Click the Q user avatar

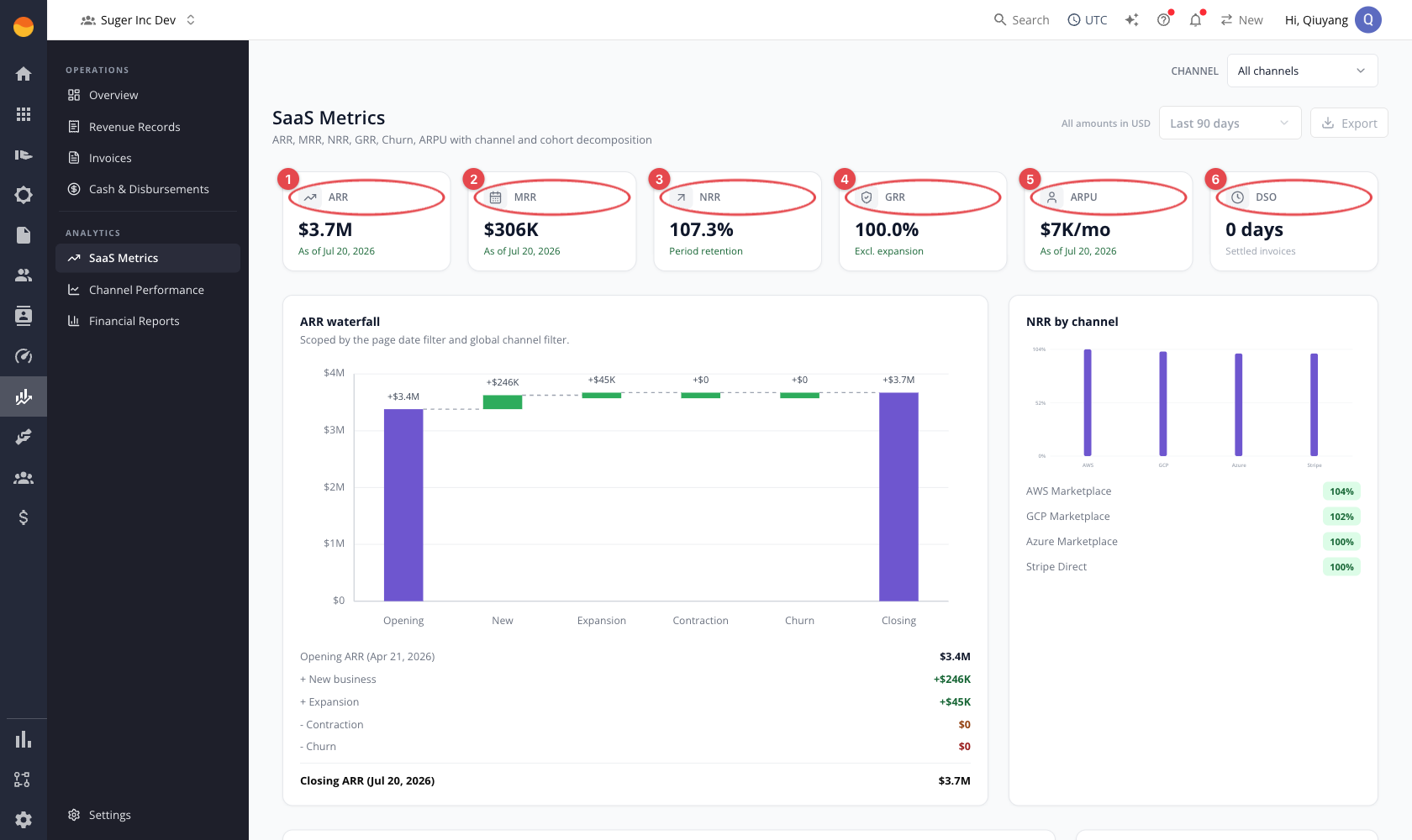1368,20
